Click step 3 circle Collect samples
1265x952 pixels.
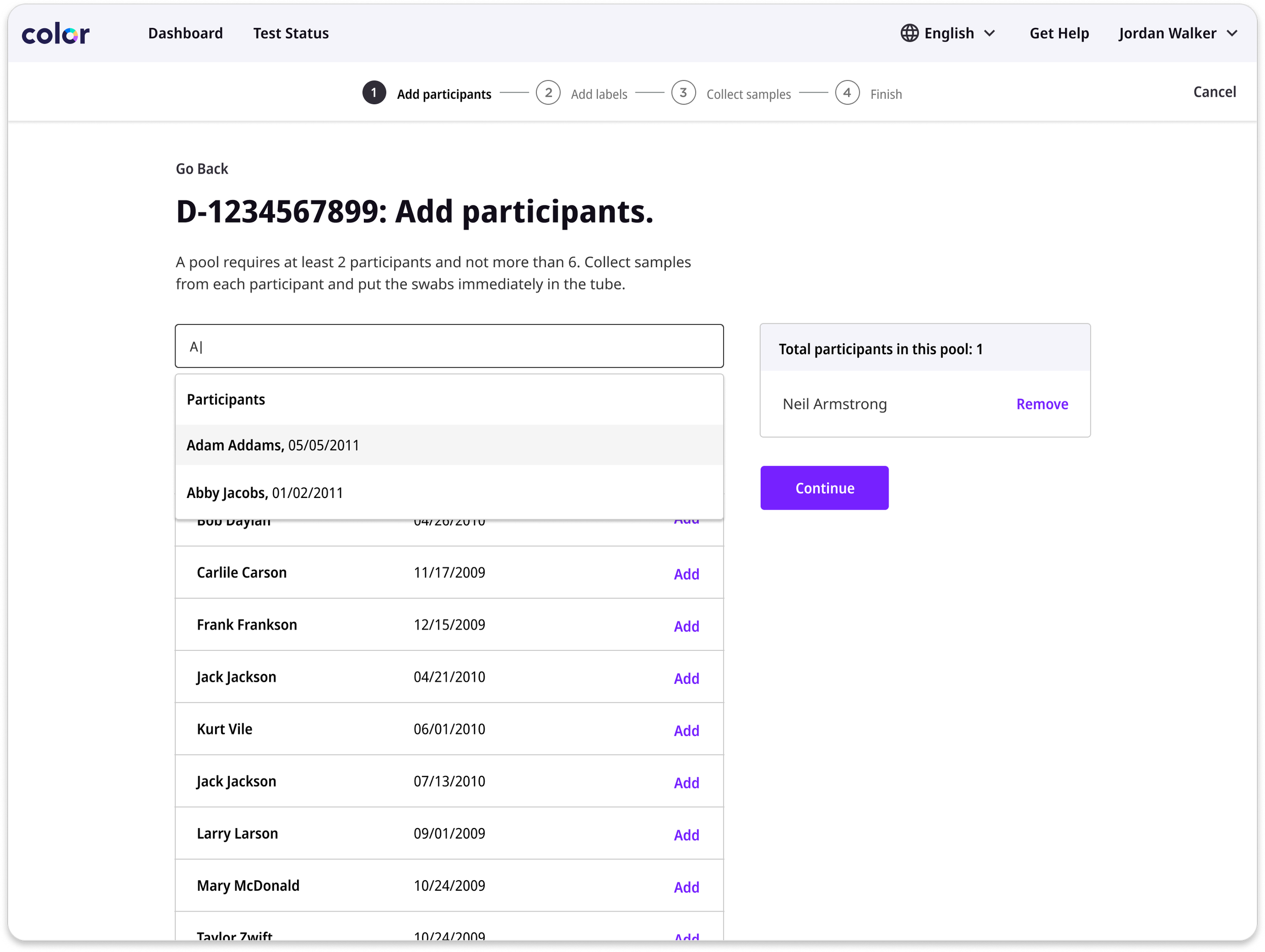[x=683, y=93]
